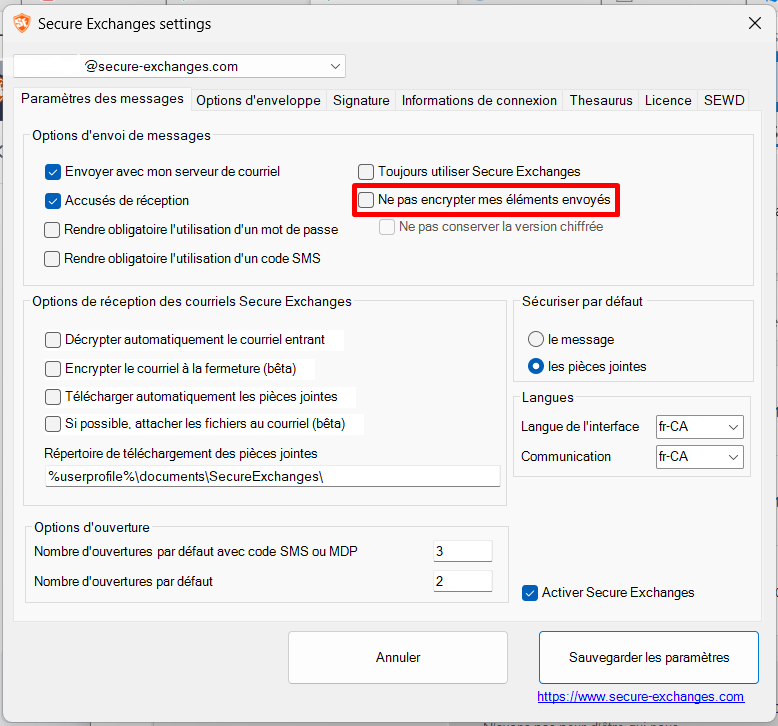This screenshot has height=726, width=778.
Task: Enable Rendre obligatoire l'utilisation d'un mot de passe
Action: tap(52, 230)
